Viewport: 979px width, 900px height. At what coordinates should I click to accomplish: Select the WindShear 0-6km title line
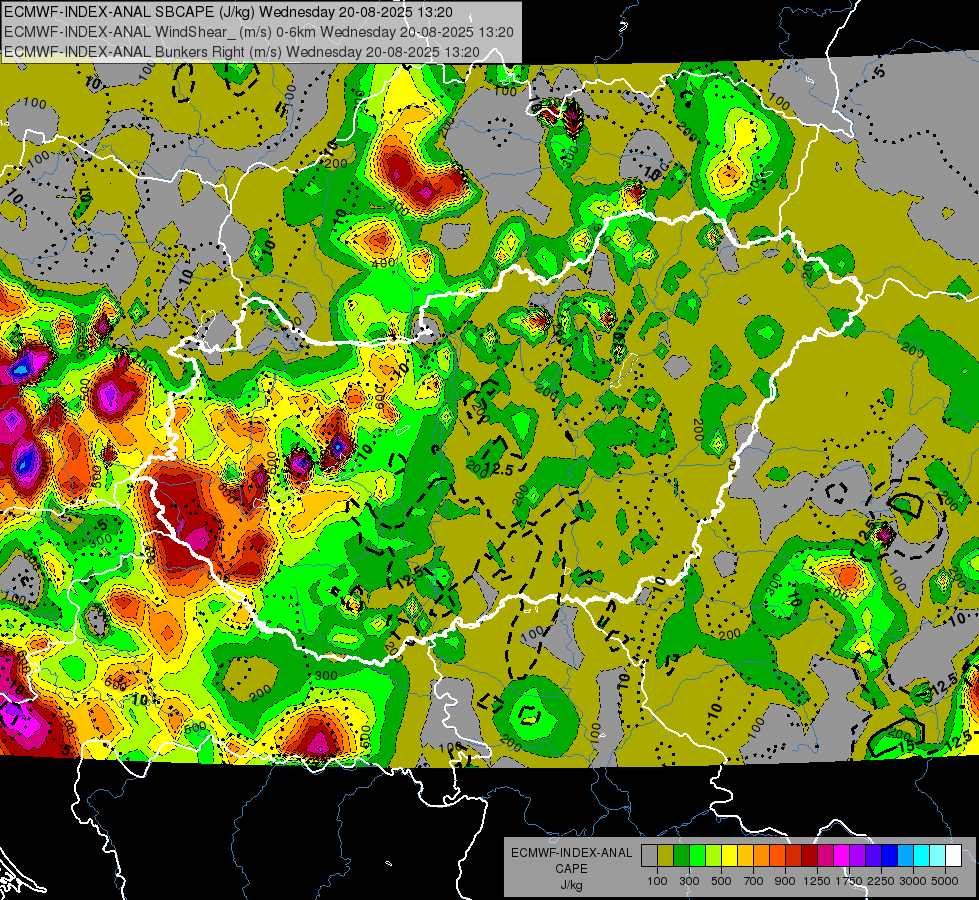[x=258, y=32]
